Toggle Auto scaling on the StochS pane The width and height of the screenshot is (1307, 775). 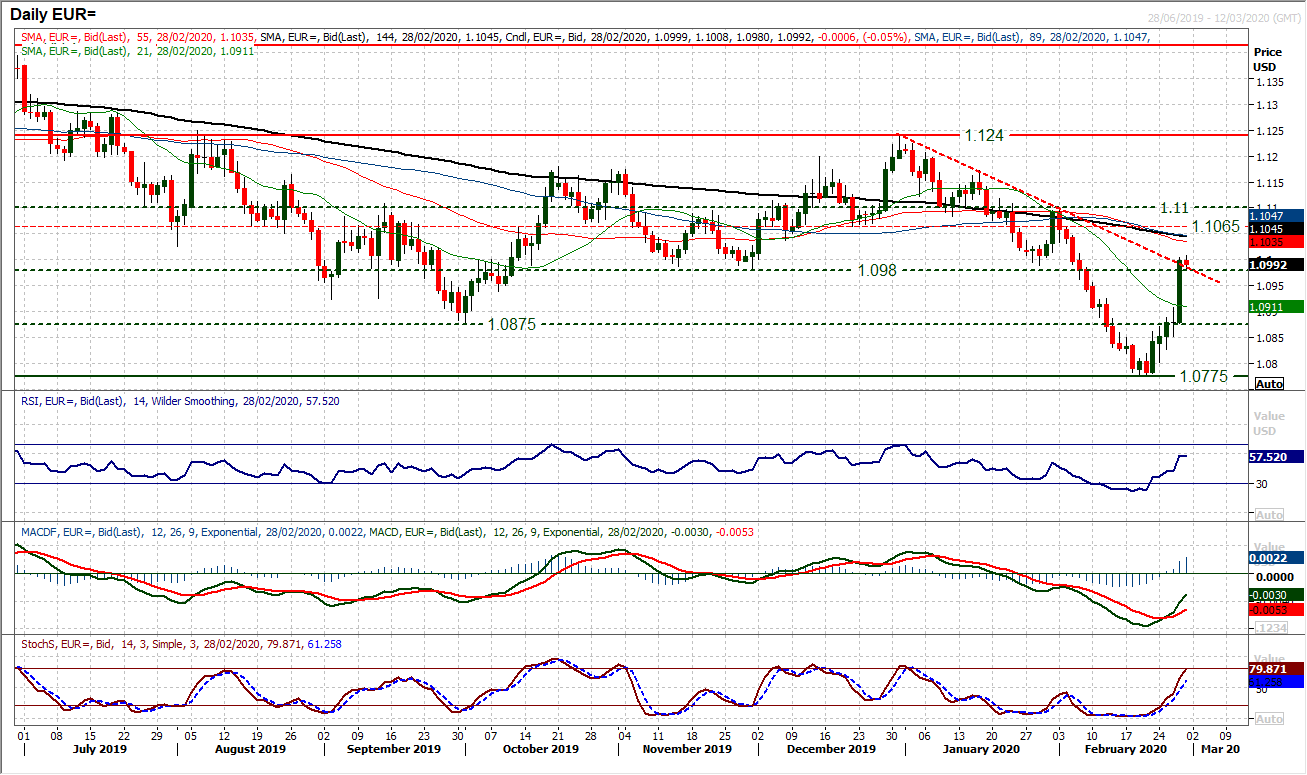(1268, 718)
